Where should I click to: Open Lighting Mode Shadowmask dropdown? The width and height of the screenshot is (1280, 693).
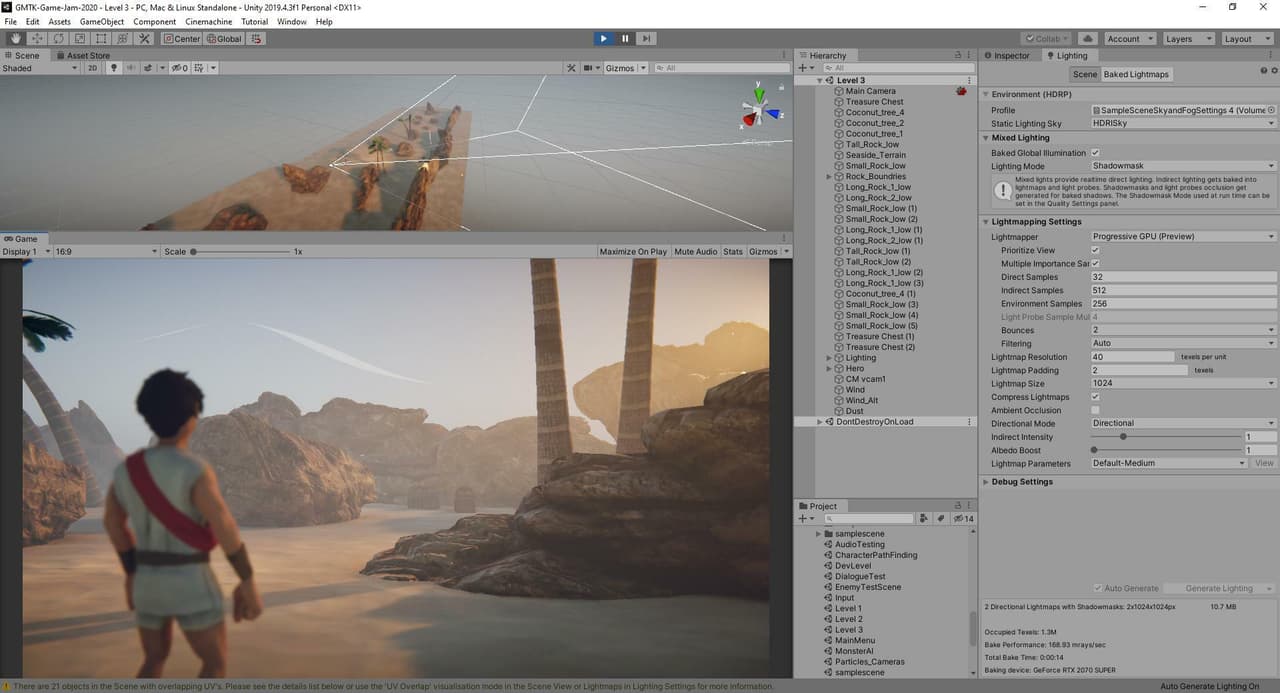[x=1184, y=166]
